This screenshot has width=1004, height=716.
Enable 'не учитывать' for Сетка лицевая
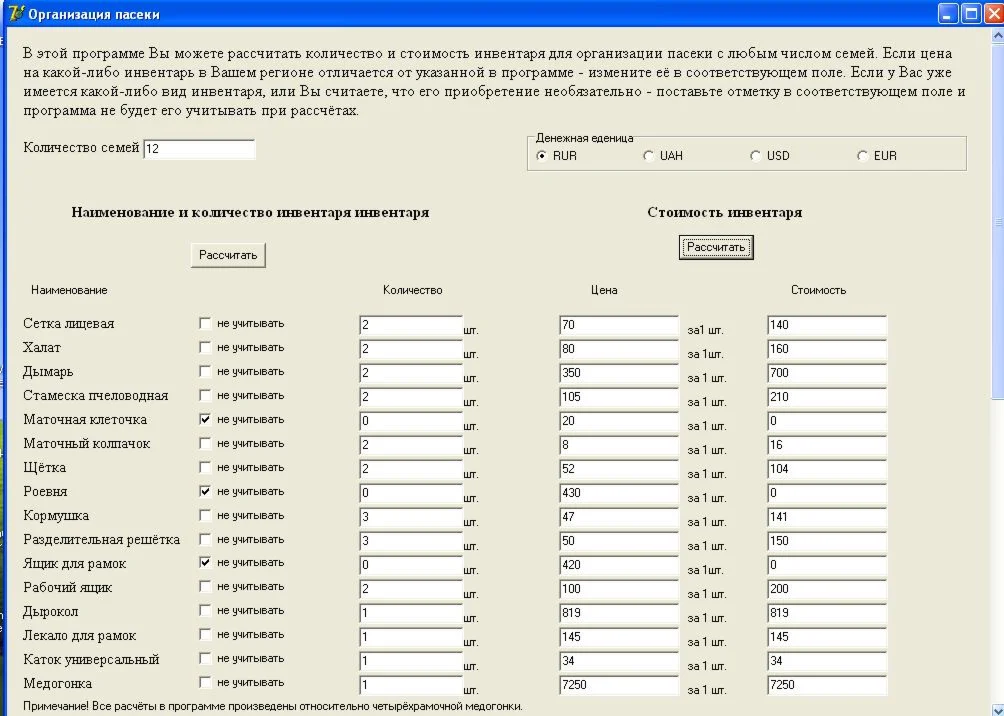click(205, 323)
